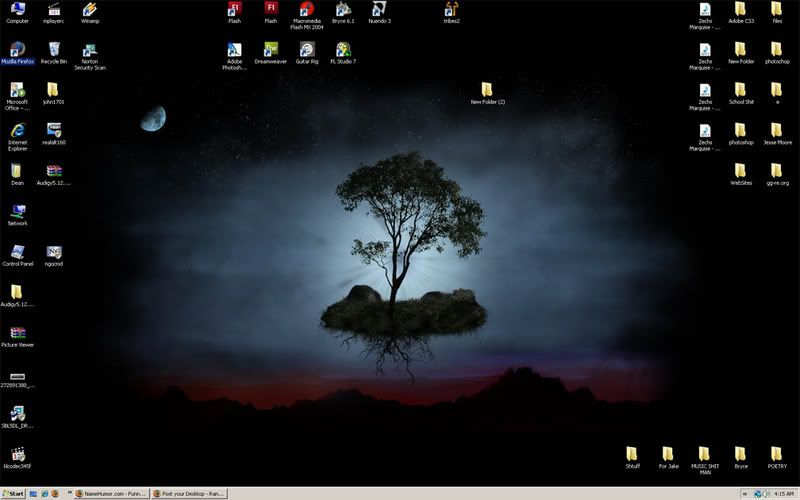This screenshot has width=800, height=500.
Task: Open the tribes2 shortcut
Action: click(x=452, y=13)
